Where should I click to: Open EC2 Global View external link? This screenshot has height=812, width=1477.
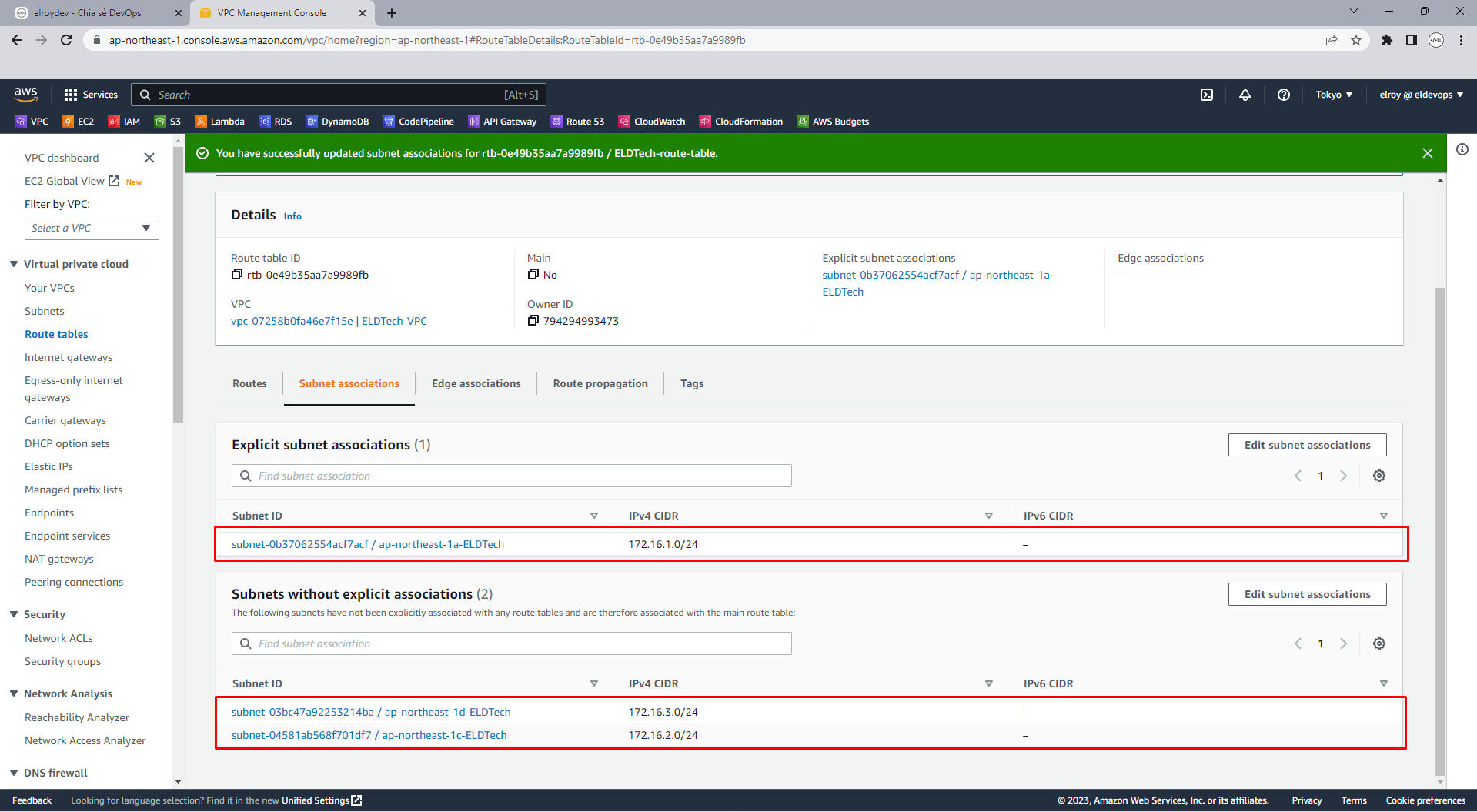(x=72, y=181)
